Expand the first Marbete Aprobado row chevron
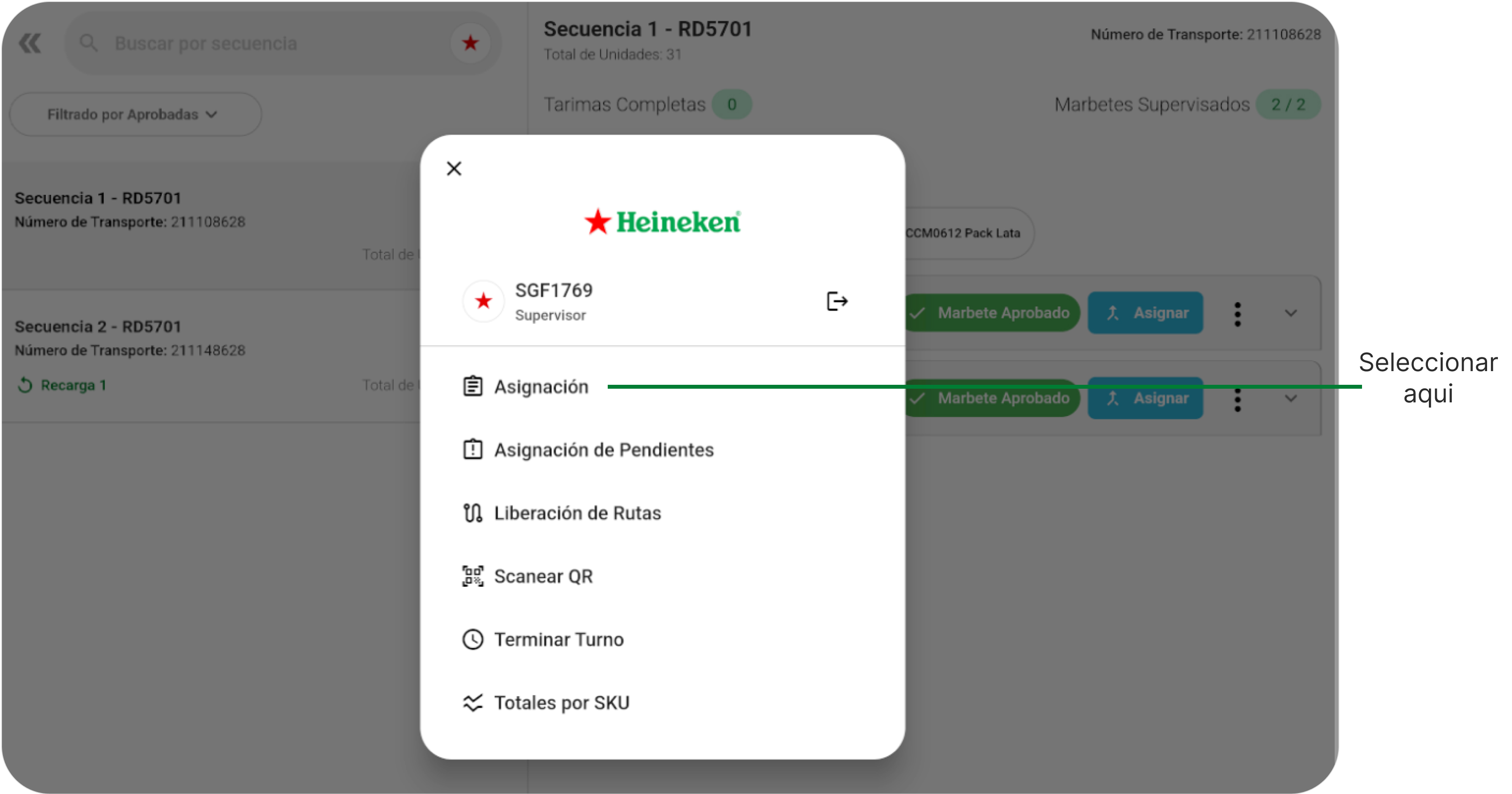Image resolution: width=1512 pixels, height=794 pixels. pyautogui.click(x=1291, y=313)
